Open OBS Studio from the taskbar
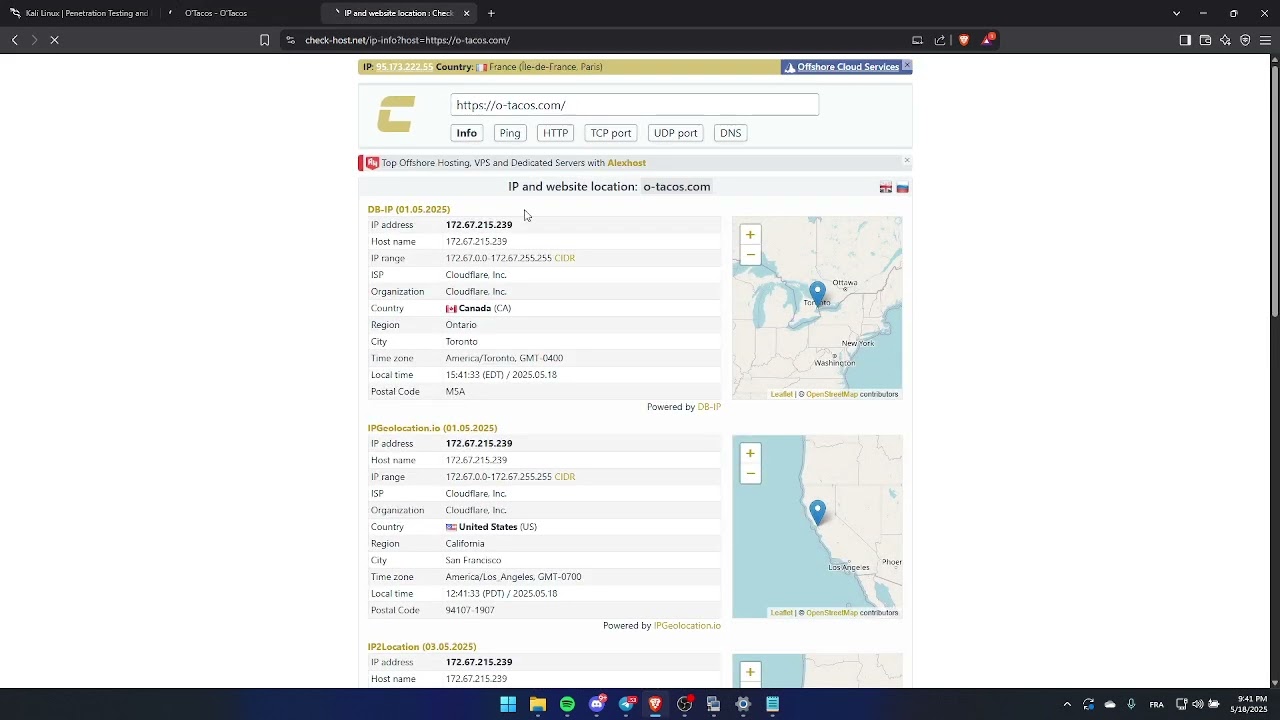Image resolution: width=1280 pixels, height=720 pixels. 685,705
